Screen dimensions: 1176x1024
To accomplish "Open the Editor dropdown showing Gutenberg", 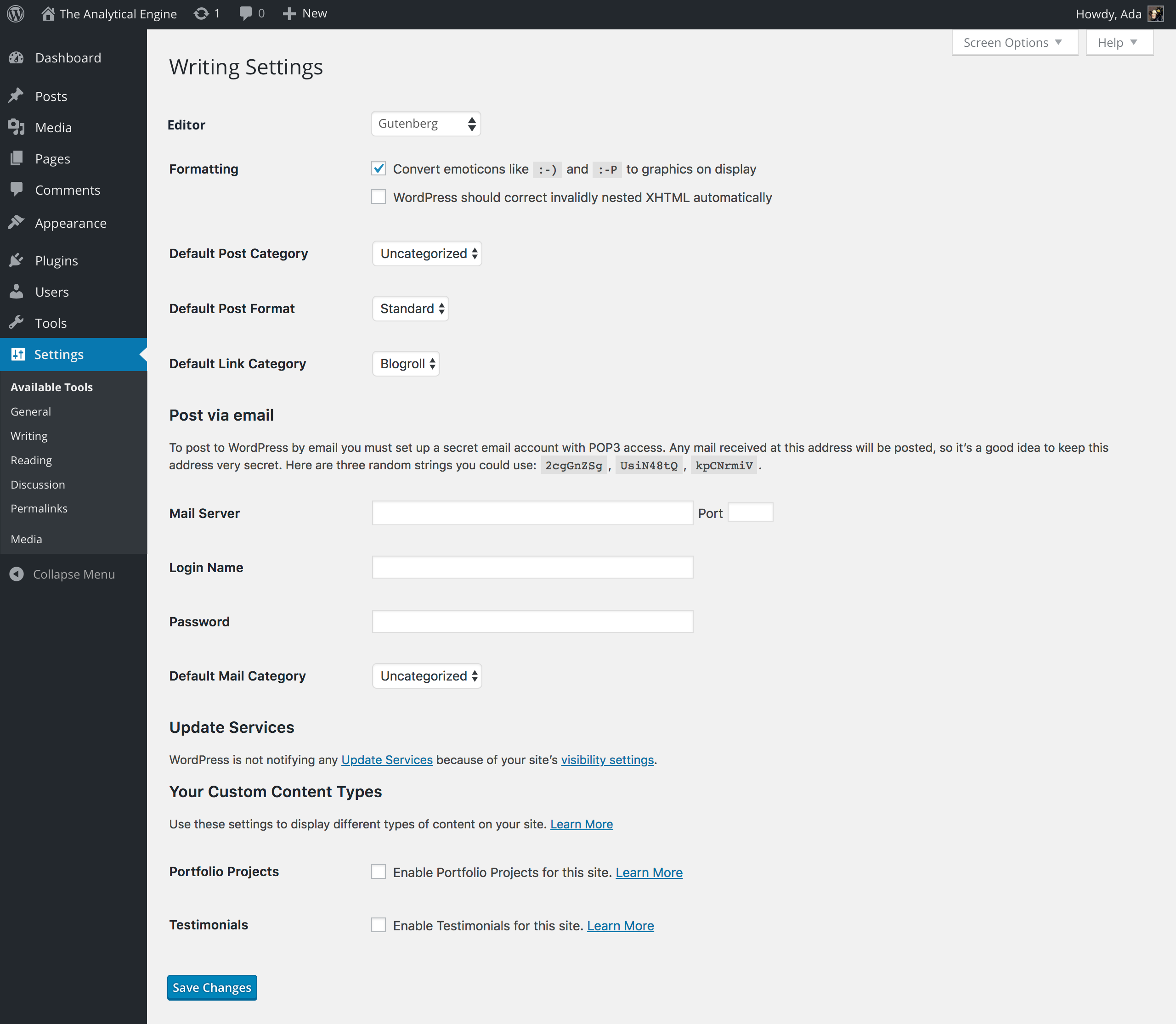I will point(425,124).
